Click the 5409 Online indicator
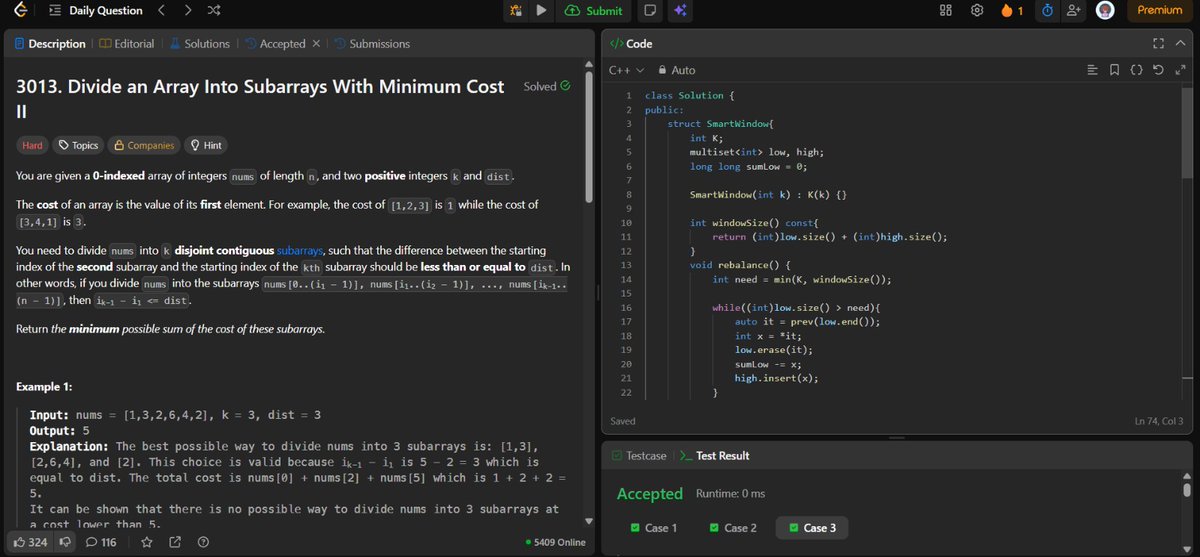The height and width of the screenshot is (557, 1200). pos(555,543)
